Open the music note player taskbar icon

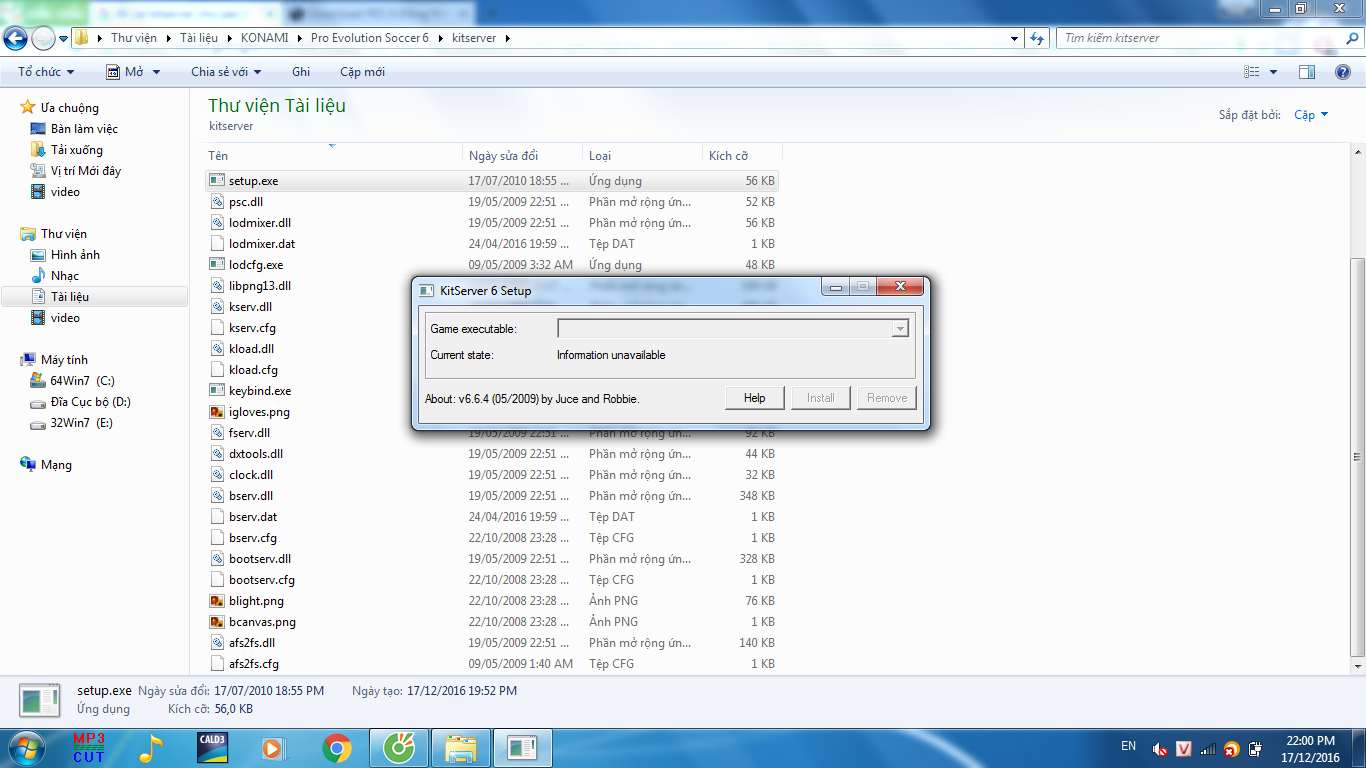(150, 748)
